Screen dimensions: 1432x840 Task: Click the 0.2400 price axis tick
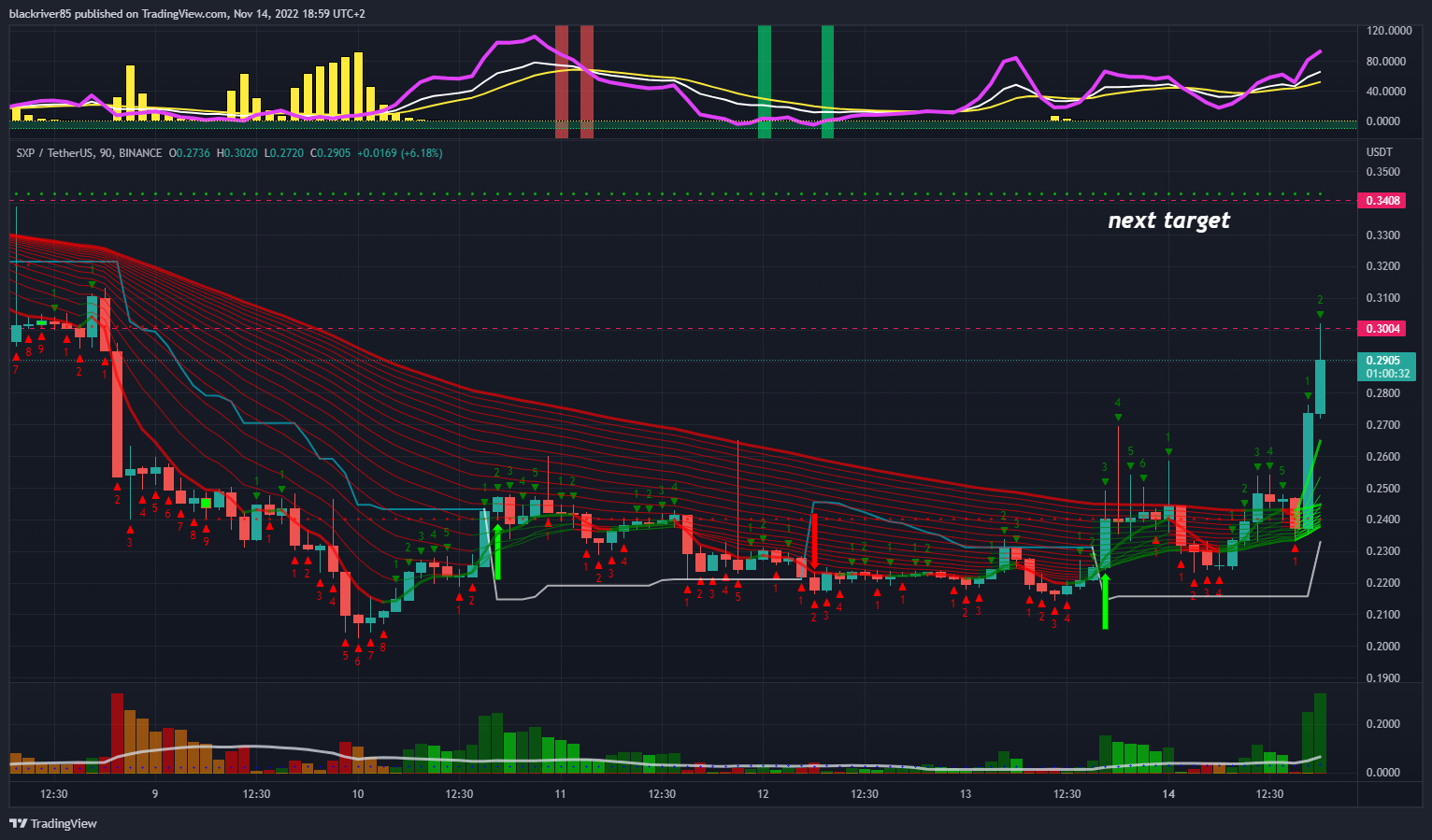(1383, 520)
